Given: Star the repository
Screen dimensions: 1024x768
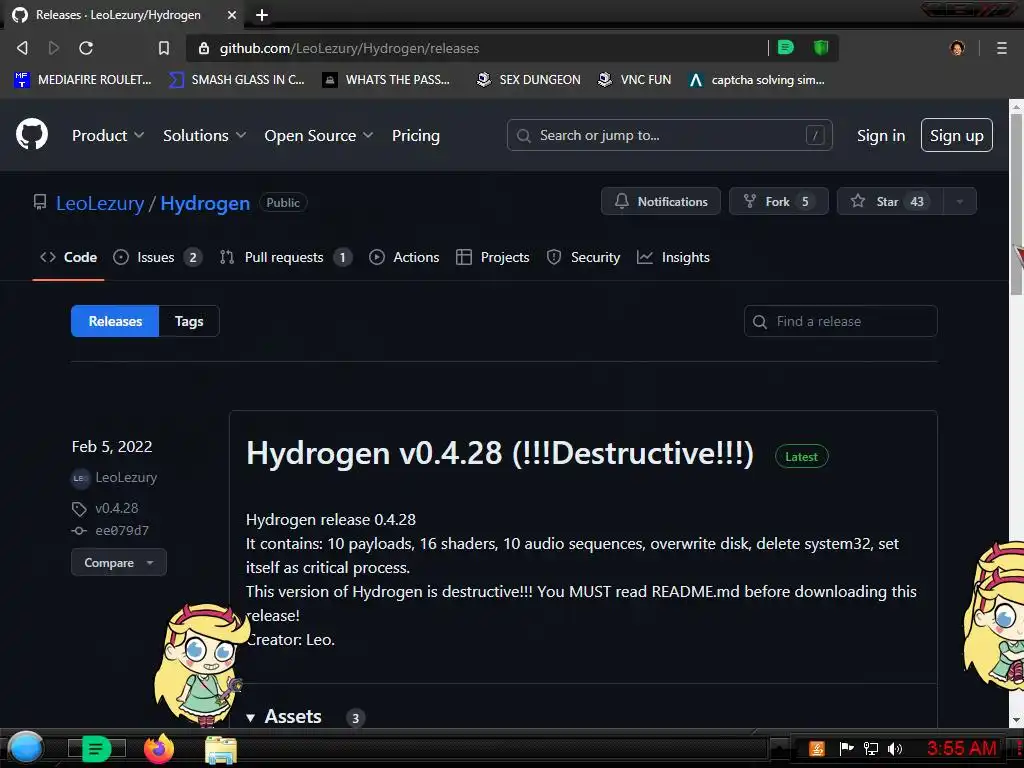Looking at the screenshot, I should 889,201.
